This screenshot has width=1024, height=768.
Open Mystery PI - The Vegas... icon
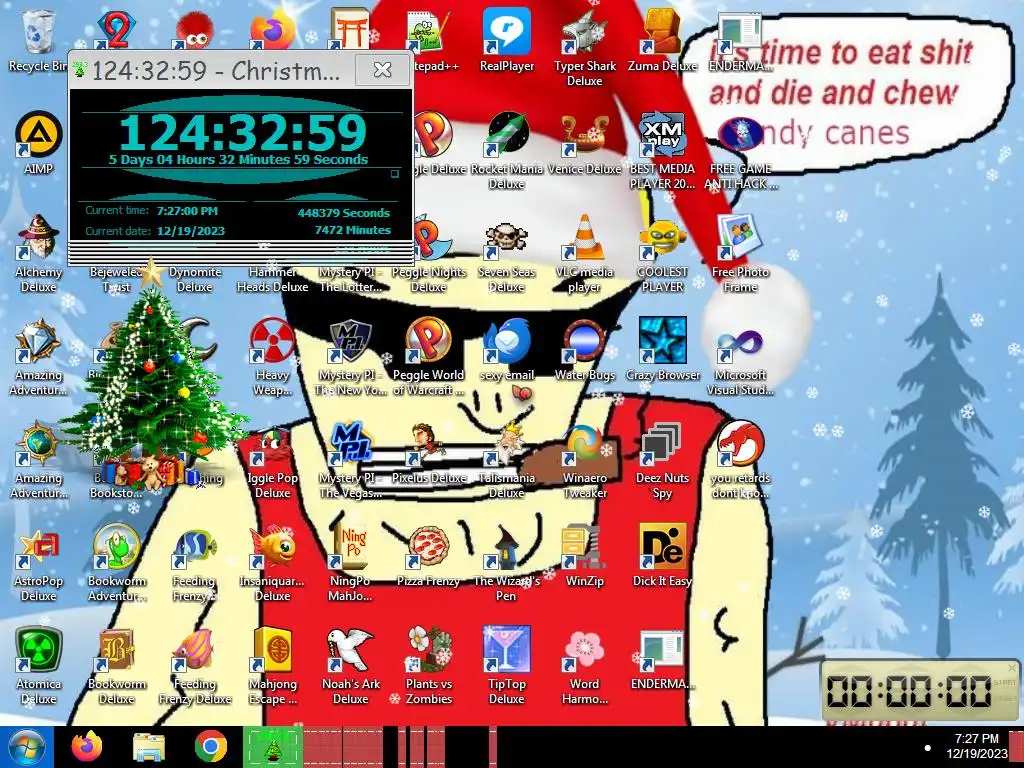350,460
